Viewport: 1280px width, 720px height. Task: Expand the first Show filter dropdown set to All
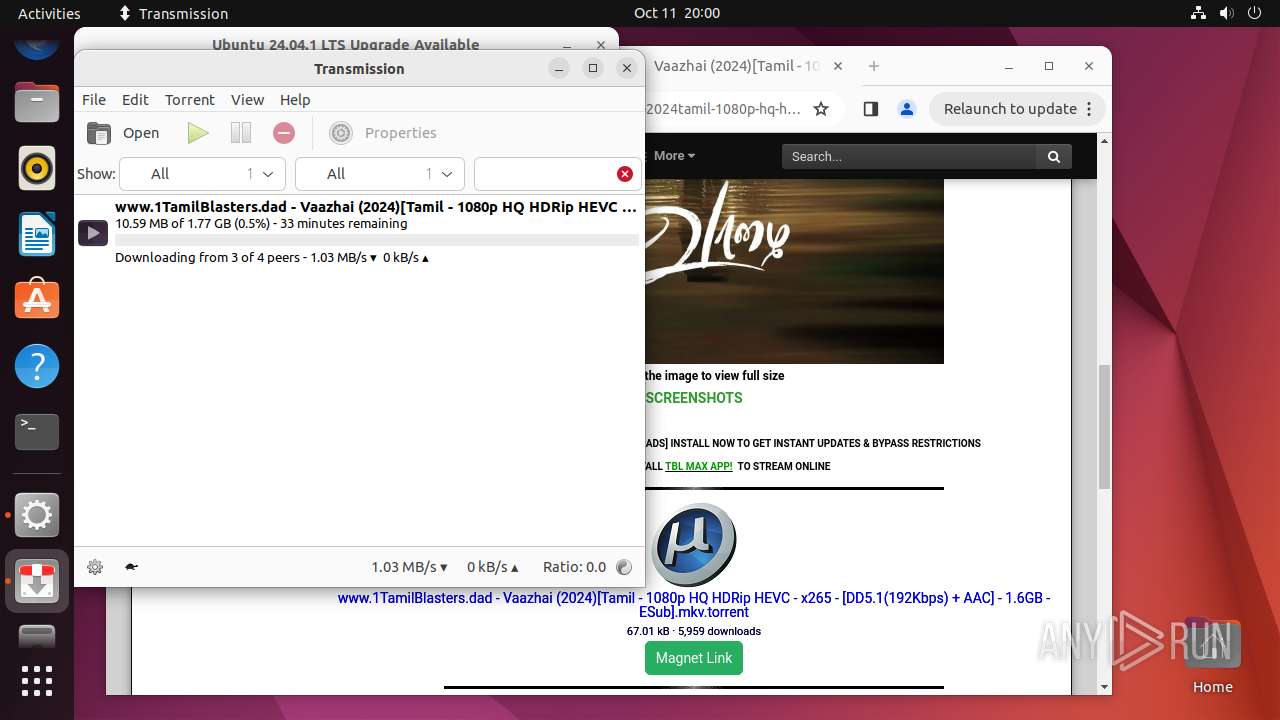click(202, 174)
